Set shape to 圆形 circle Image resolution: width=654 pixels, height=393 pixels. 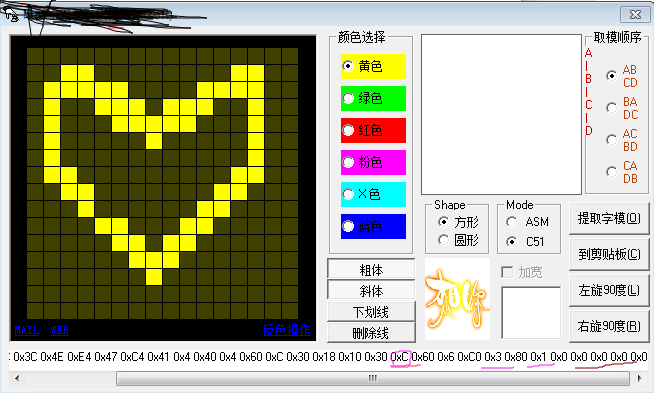point(458,240)
